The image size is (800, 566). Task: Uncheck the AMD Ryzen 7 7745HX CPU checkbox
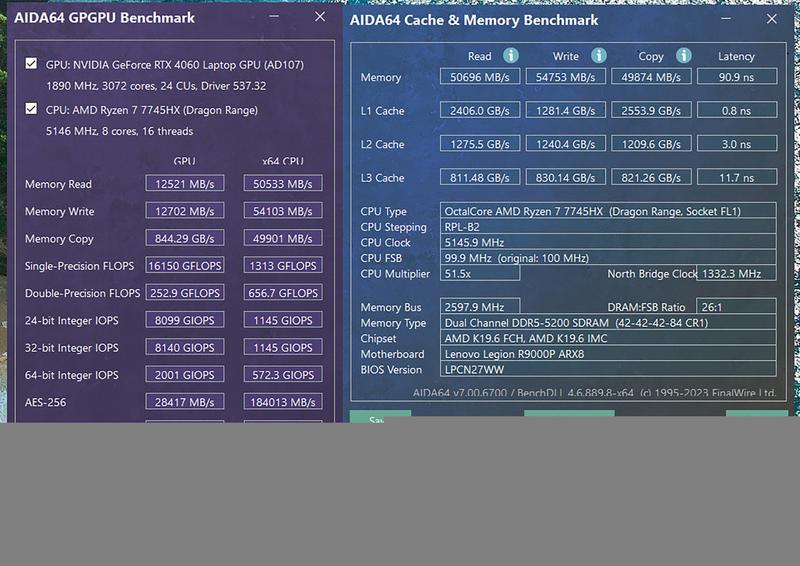point(31,109)
